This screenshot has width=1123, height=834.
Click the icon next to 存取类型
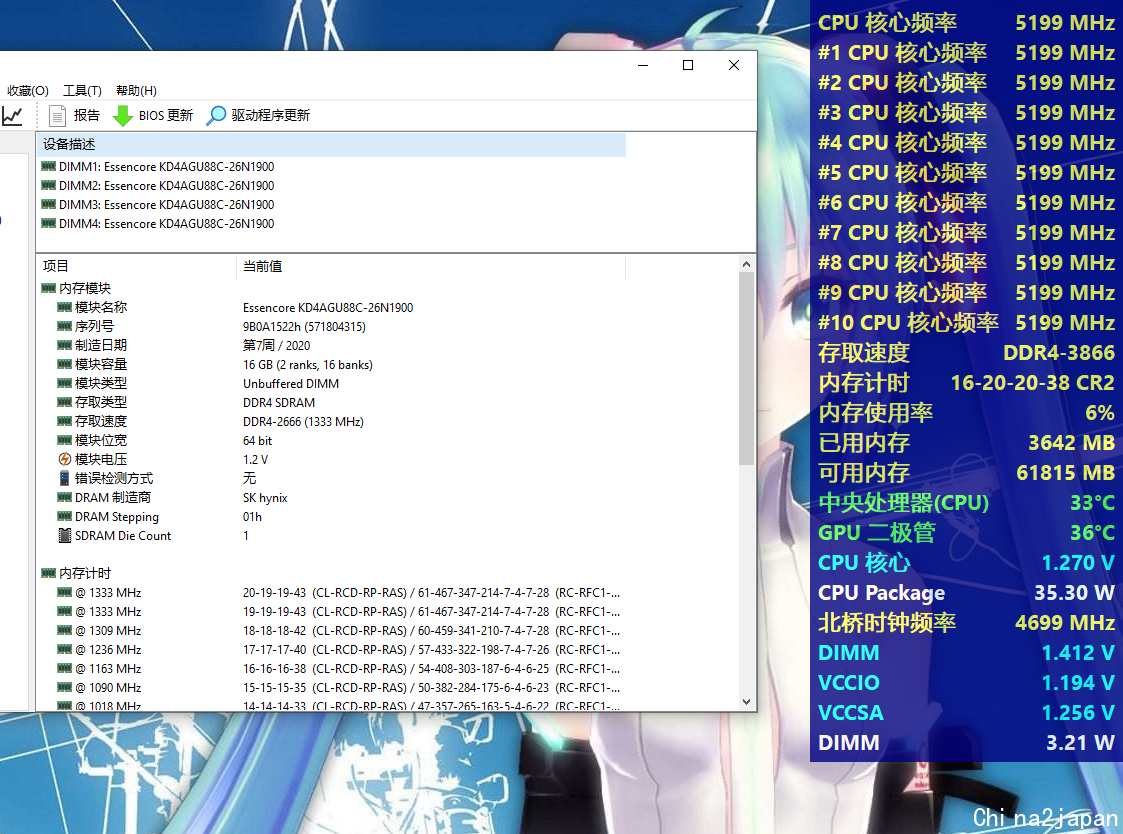[x=64, y=402]
